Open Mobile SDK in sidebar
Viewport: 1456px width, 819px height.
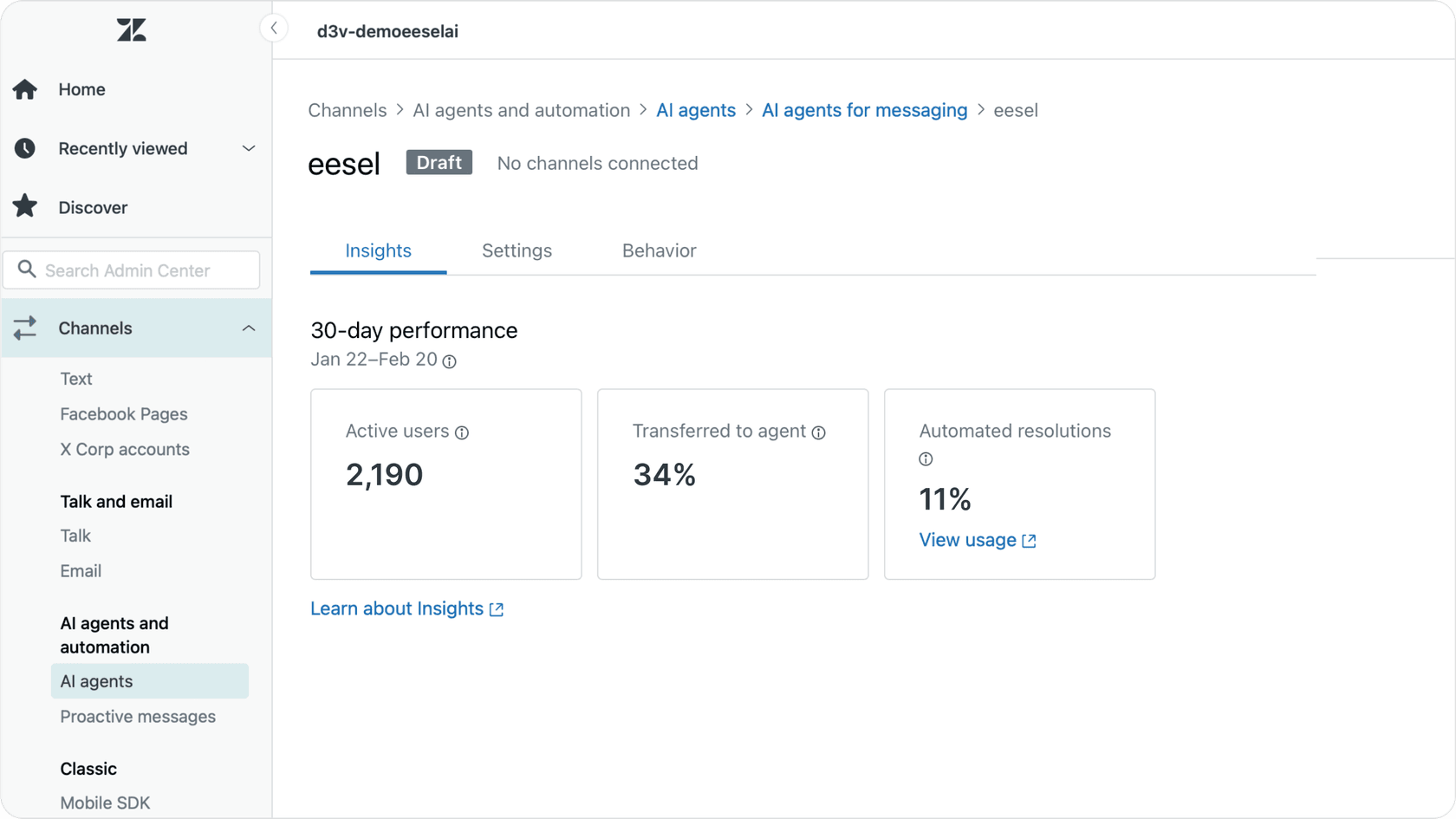click(105, 803)
